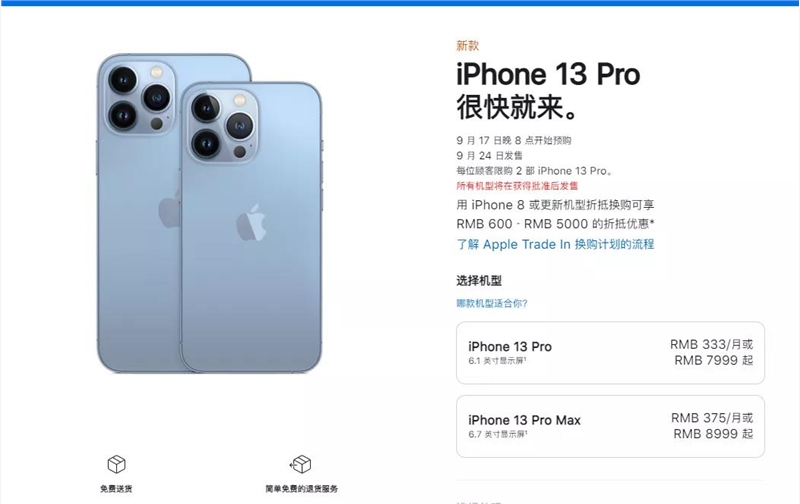Click the free returns box icon
This screenshot has width=800, height=504.
[x=301, y=464]
